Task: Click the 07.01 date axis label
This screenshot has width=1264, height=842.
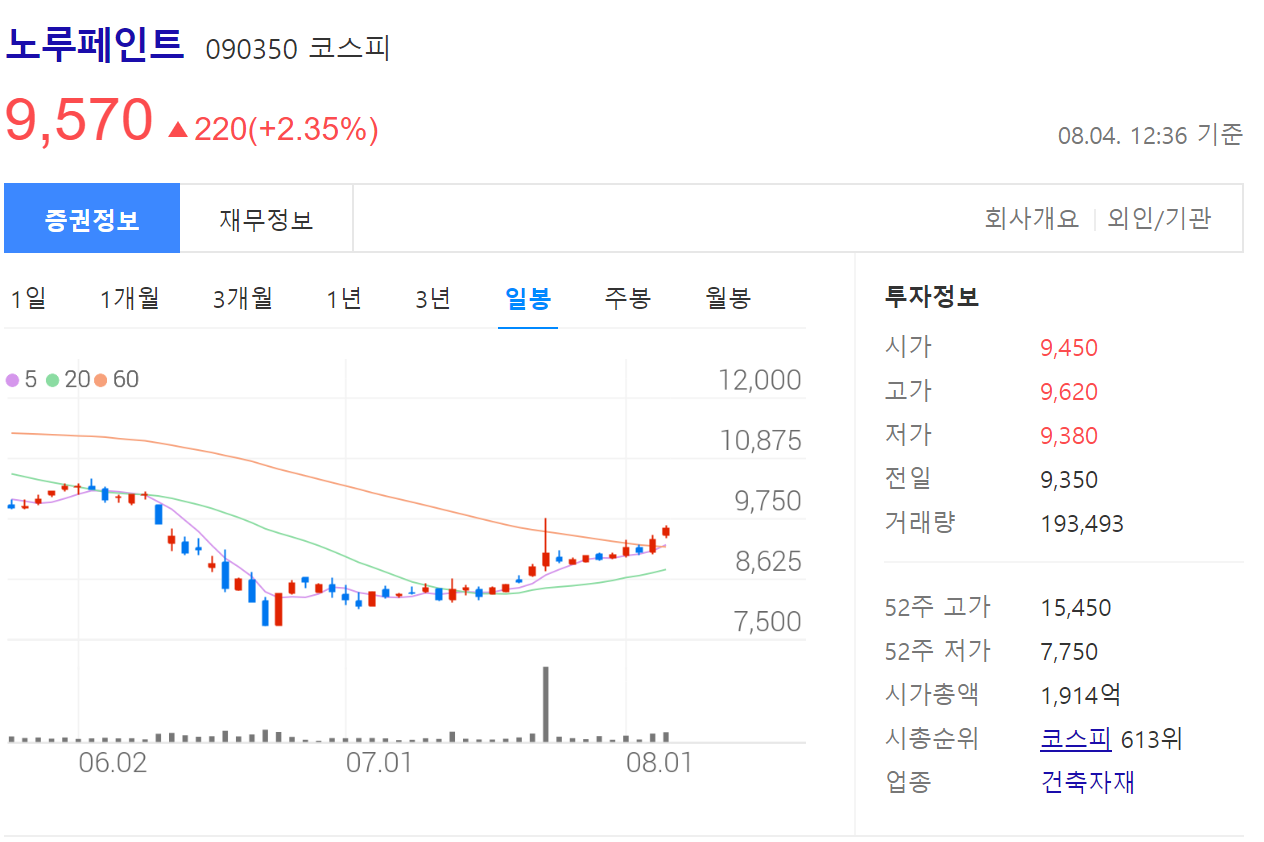Action: click(x=379, y=764)
